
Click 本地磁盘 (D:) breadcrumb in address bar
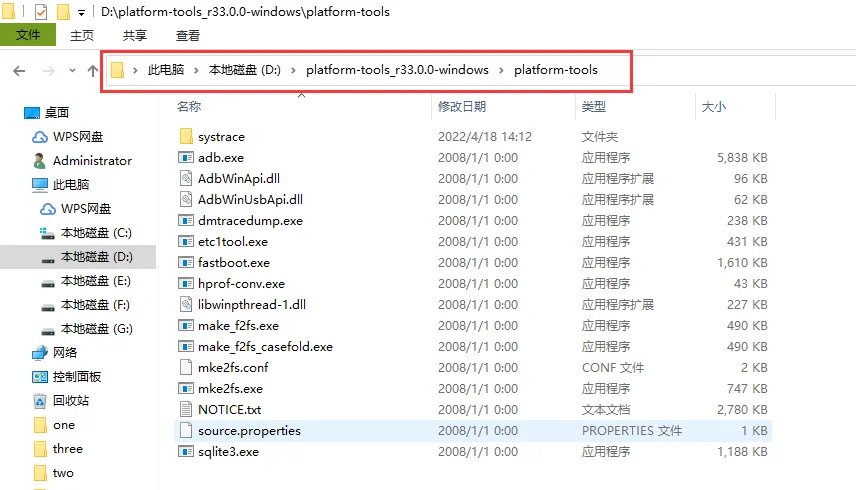tap(245, 70)
